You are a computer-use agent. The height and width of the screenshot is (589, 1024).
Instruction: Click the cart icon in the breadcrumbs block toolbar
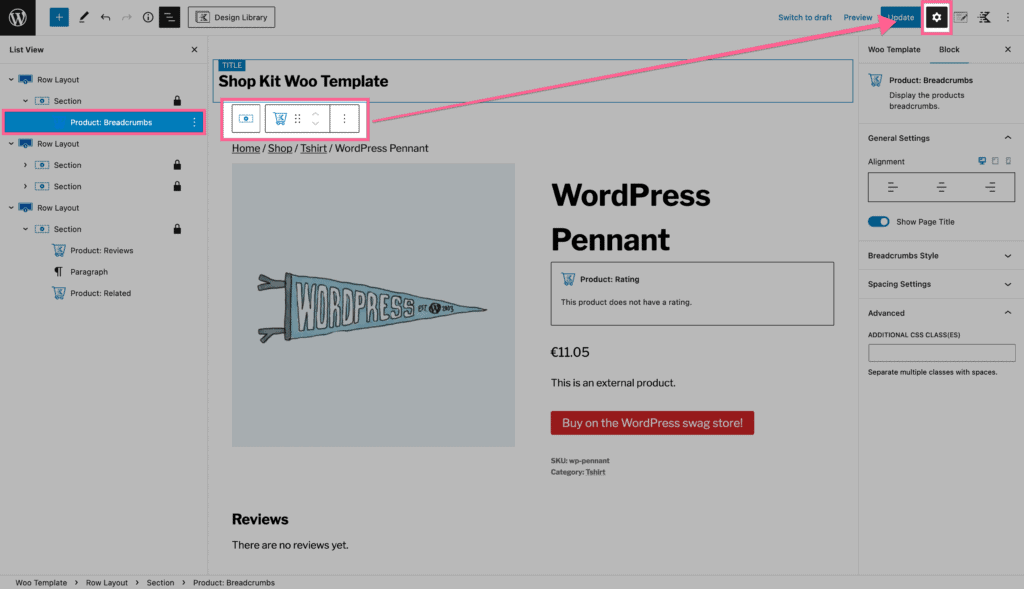click(280, 118)
